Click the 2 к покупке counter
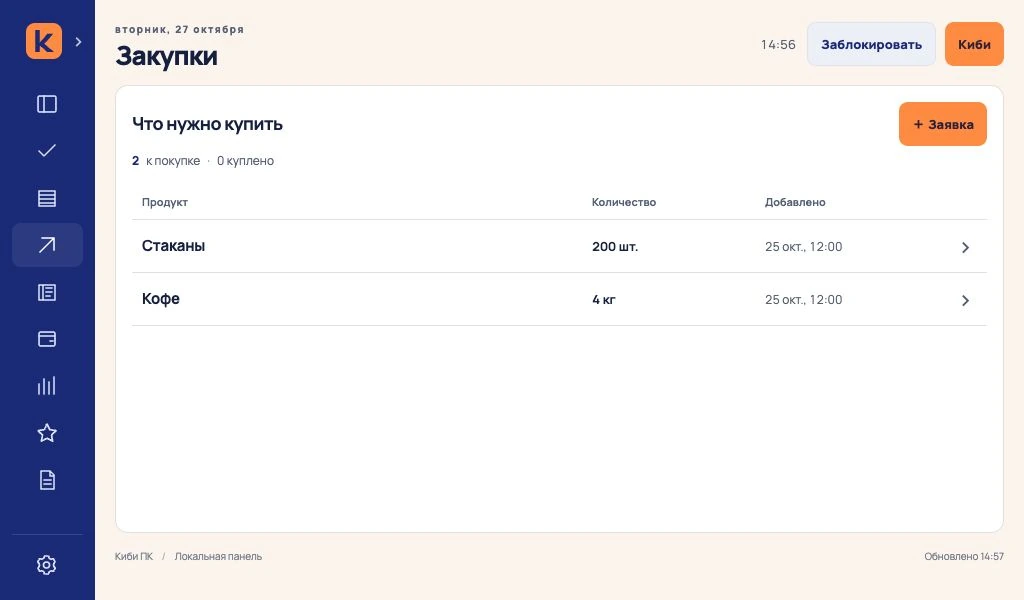Screen dimensions: 1024x600 tap(166, 161)
